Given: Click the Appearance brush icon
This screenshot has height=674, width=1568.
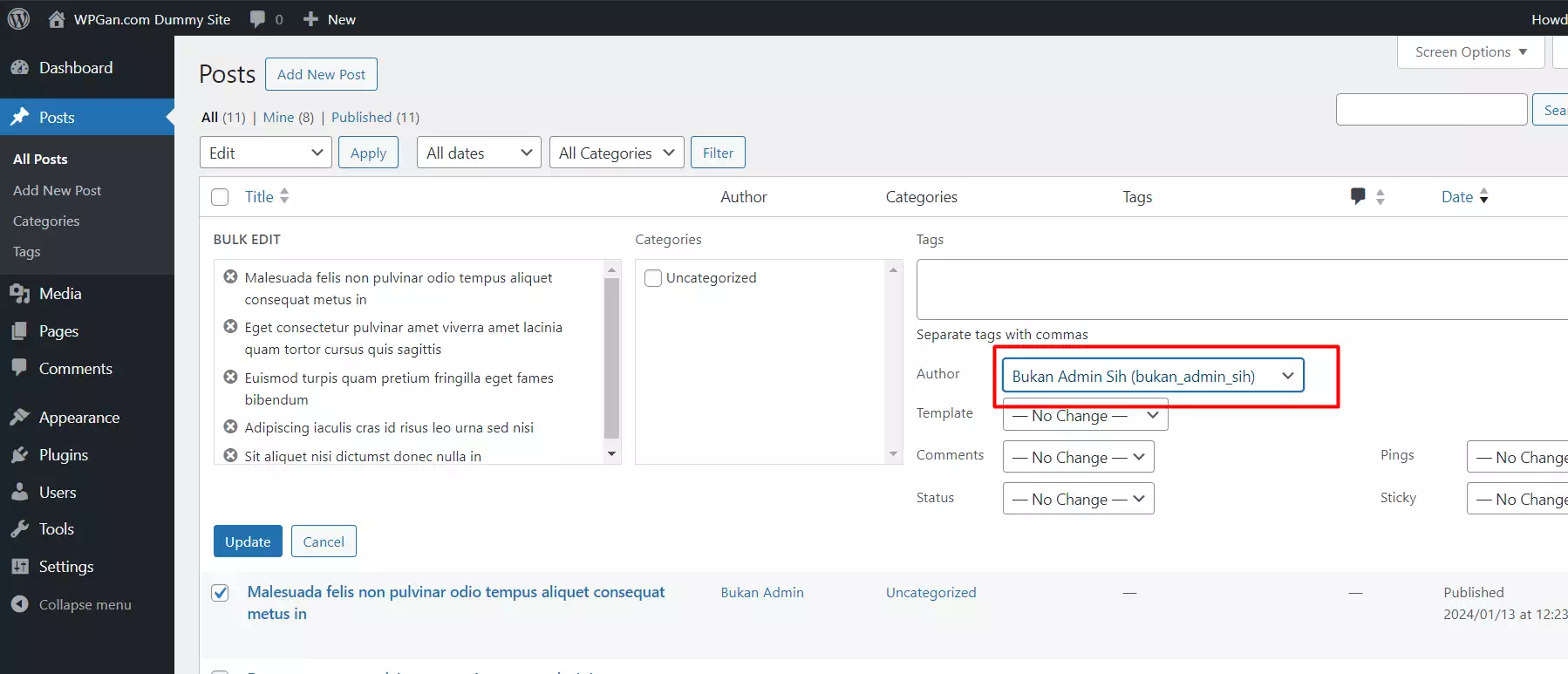Looking at the screenshot, I should pos(19,418).
